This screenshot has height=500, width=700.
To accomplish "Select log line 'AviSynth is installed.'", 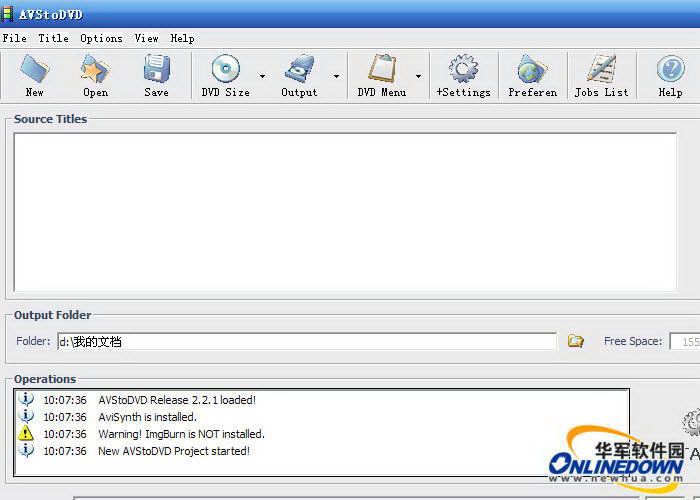I will coord(147,417).
